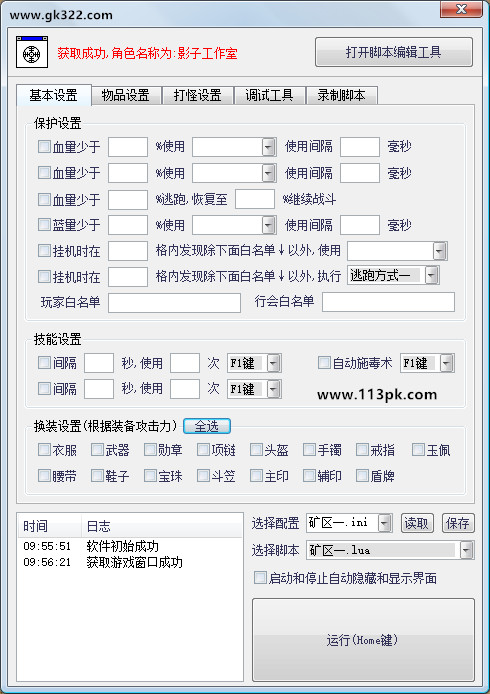Click the 读取 config button
This screenshot has height=694, width=490.
(417, 523)
